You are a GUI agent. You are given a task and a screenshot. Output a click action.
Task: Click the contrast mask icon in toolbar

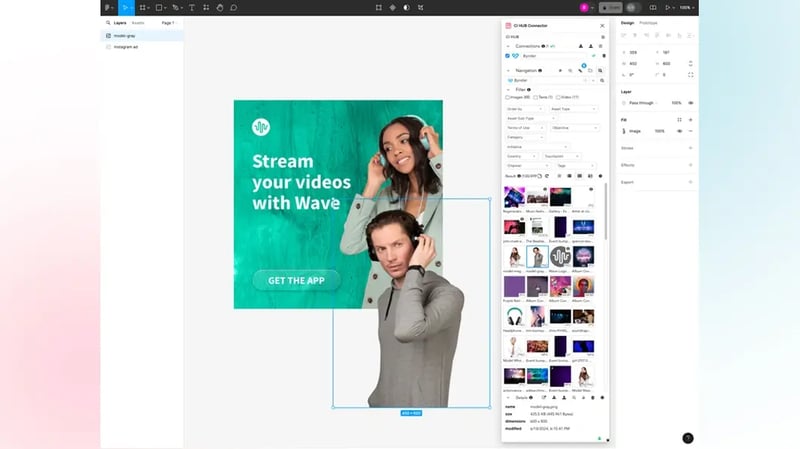coord(407,8)
